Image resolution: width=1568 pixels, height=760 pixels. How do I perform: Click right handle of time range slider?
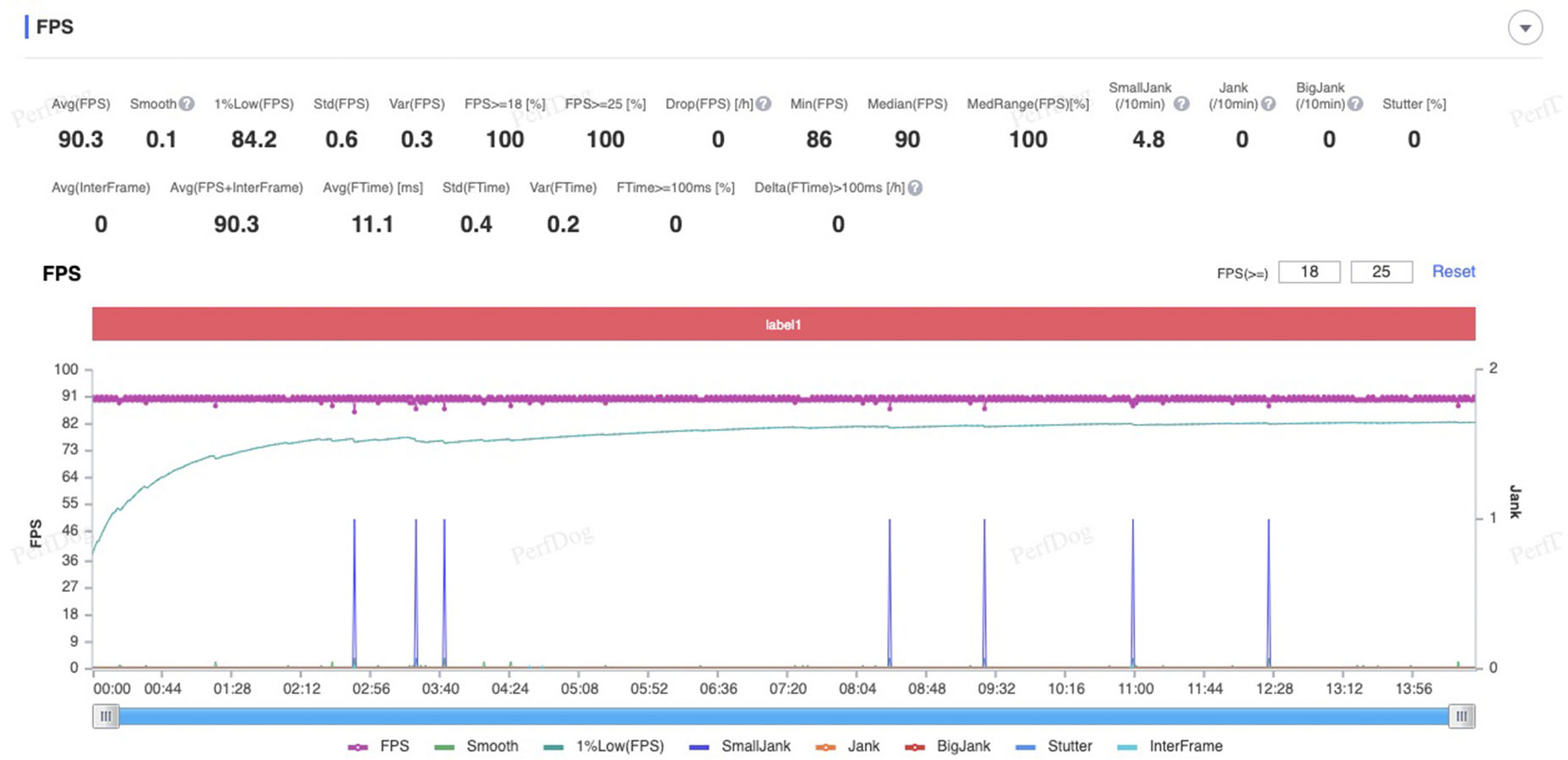click(1462, 717)
